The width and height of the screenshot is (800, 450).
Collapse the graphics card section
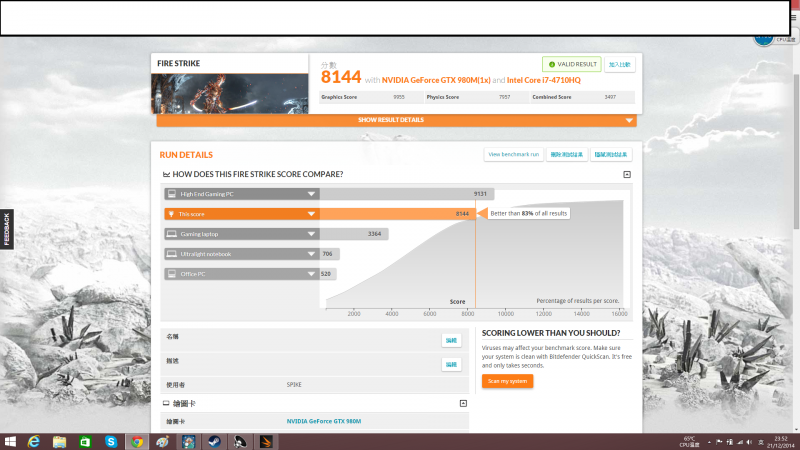tap(463, 404)
